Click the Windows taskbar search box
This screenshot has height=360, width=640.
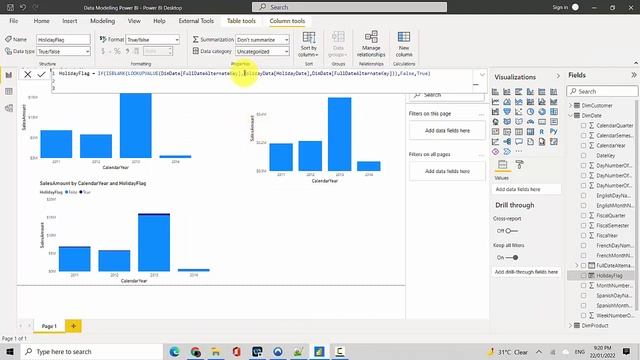pos(92,351)
